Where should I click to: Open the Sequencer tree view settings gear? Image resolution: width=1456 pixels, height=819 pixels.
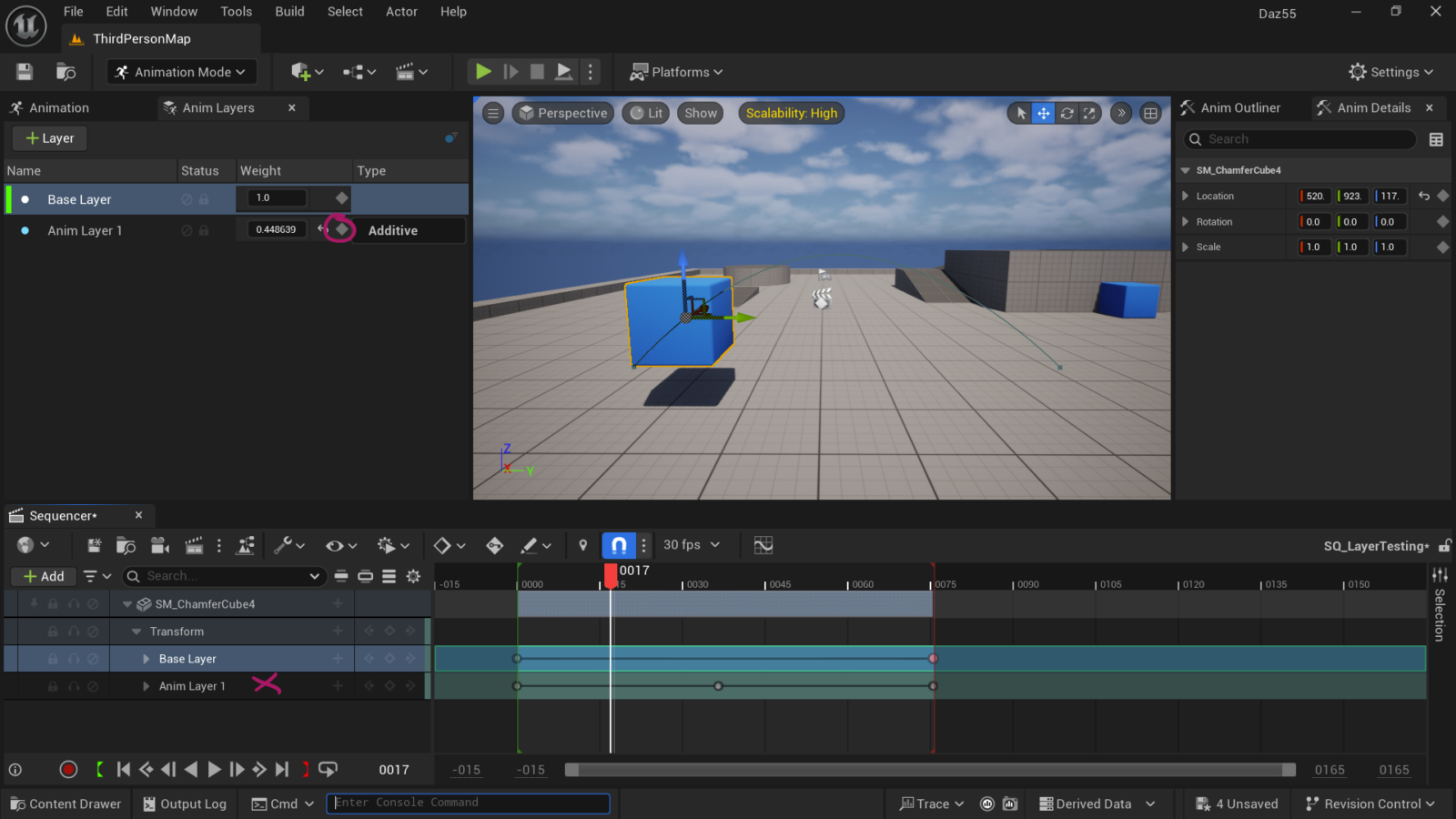[413, 576]
